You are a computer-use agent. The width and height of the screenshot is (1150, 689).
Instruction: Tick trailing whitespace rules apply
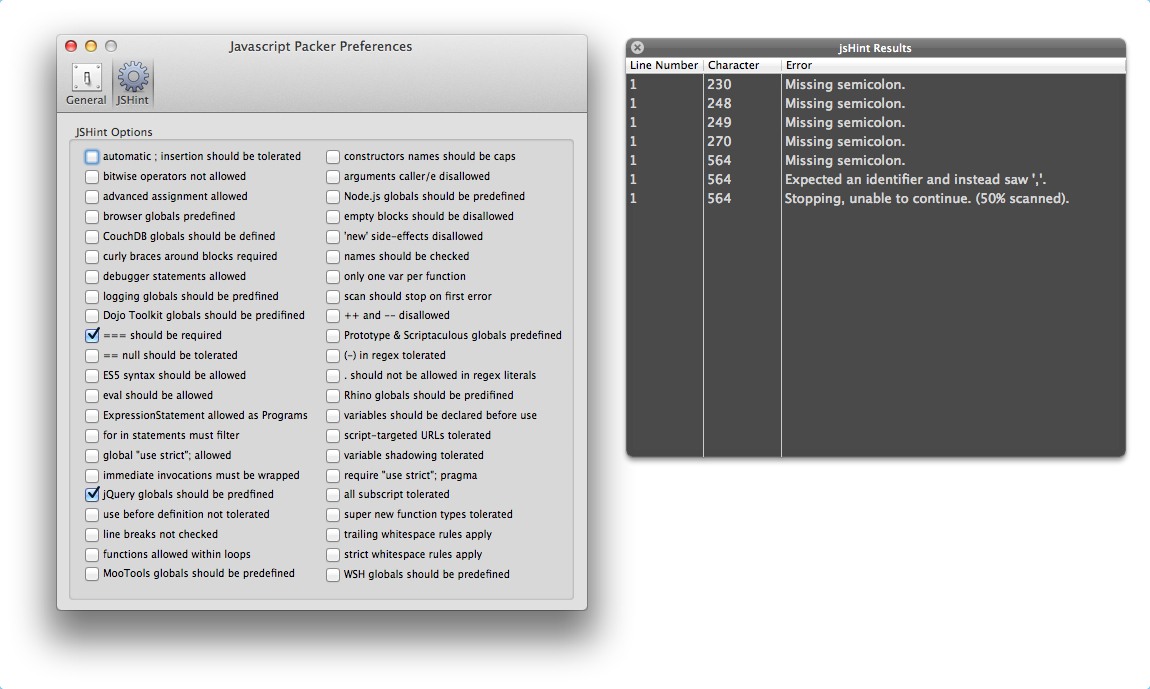(333, 535)
